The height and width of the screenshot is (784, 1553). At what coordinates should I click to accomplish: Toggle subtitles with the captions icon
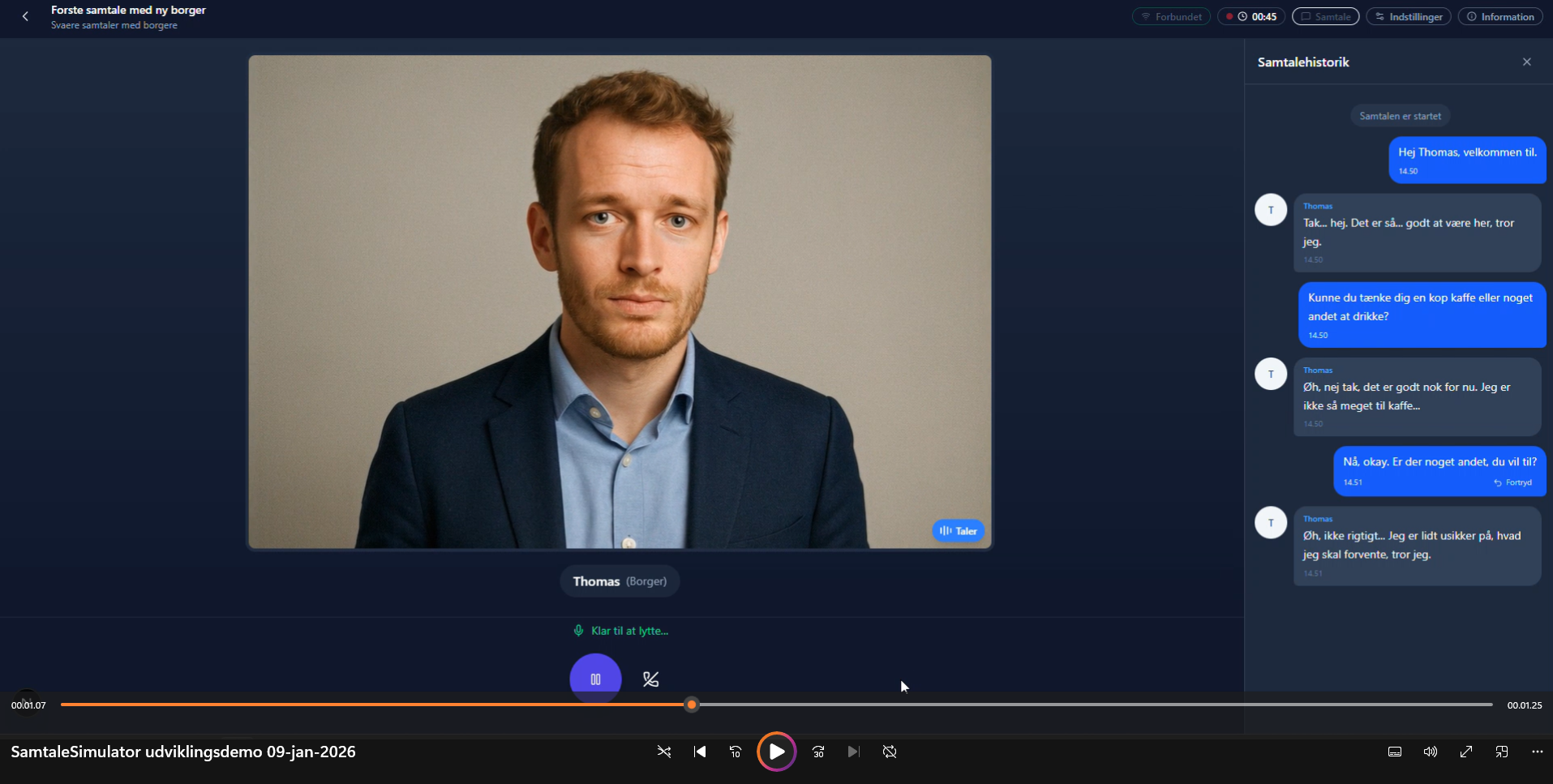pyautogui.click(x=1394, y=752)
